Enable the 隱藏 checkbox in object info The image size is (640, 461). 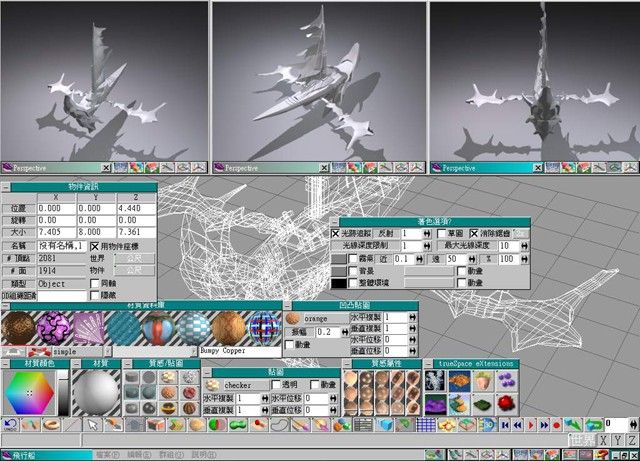(95, 296)
